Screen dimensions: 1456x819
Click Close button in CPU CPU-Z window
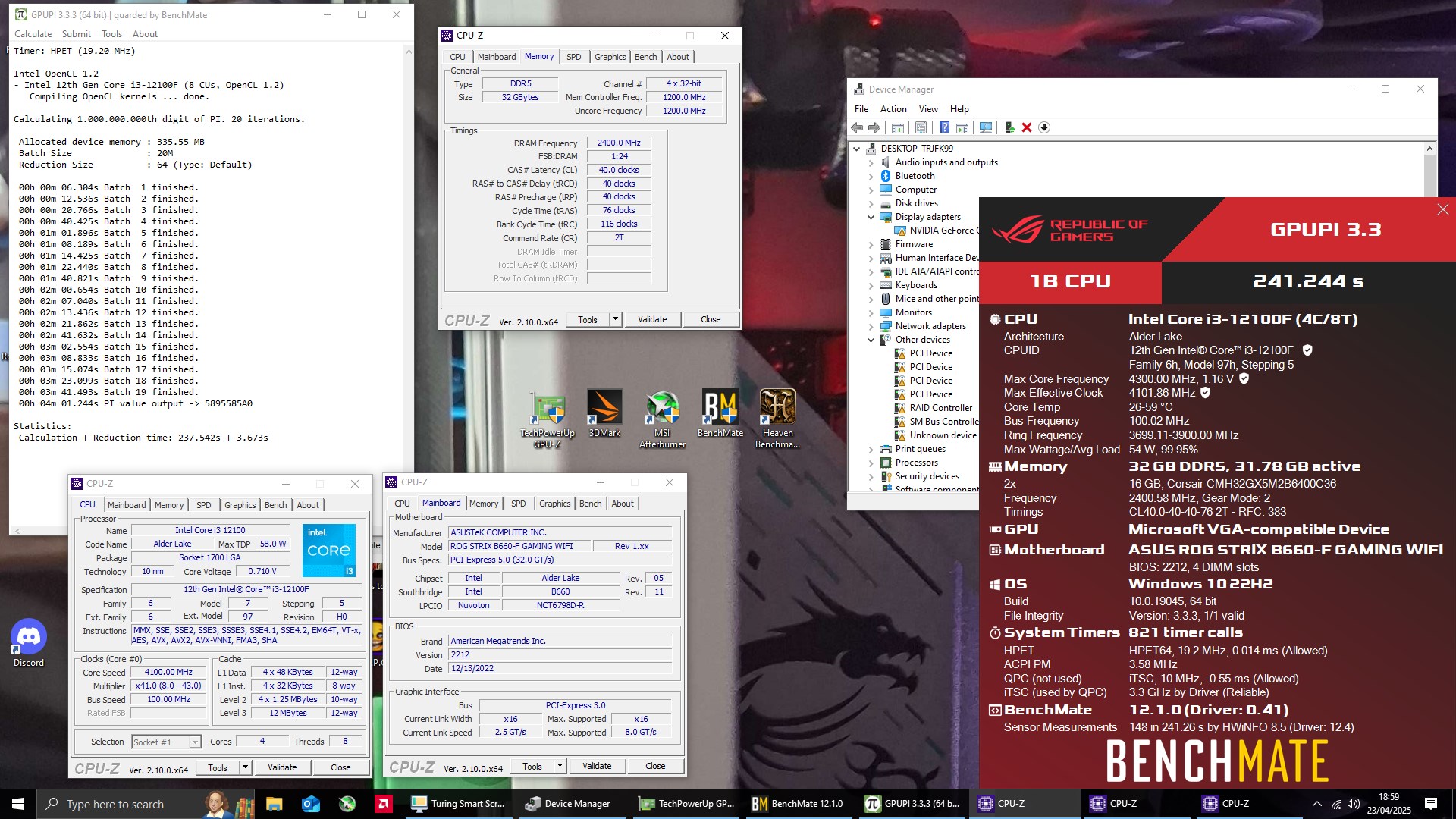click(x=340, y=767)
